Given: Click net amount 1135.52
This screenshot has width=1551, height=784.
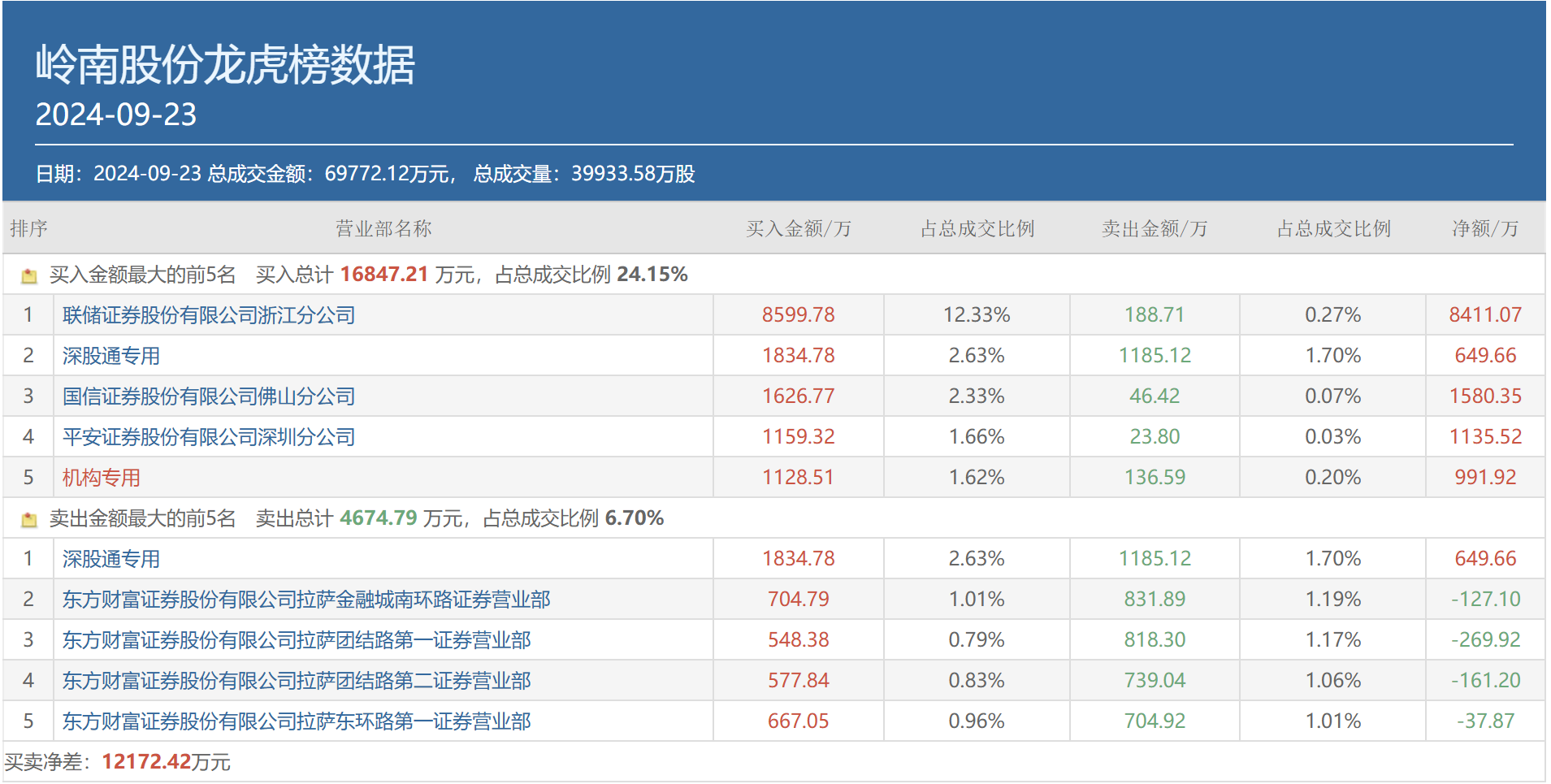Looking at the screenshot, I should coord(1485,437).
